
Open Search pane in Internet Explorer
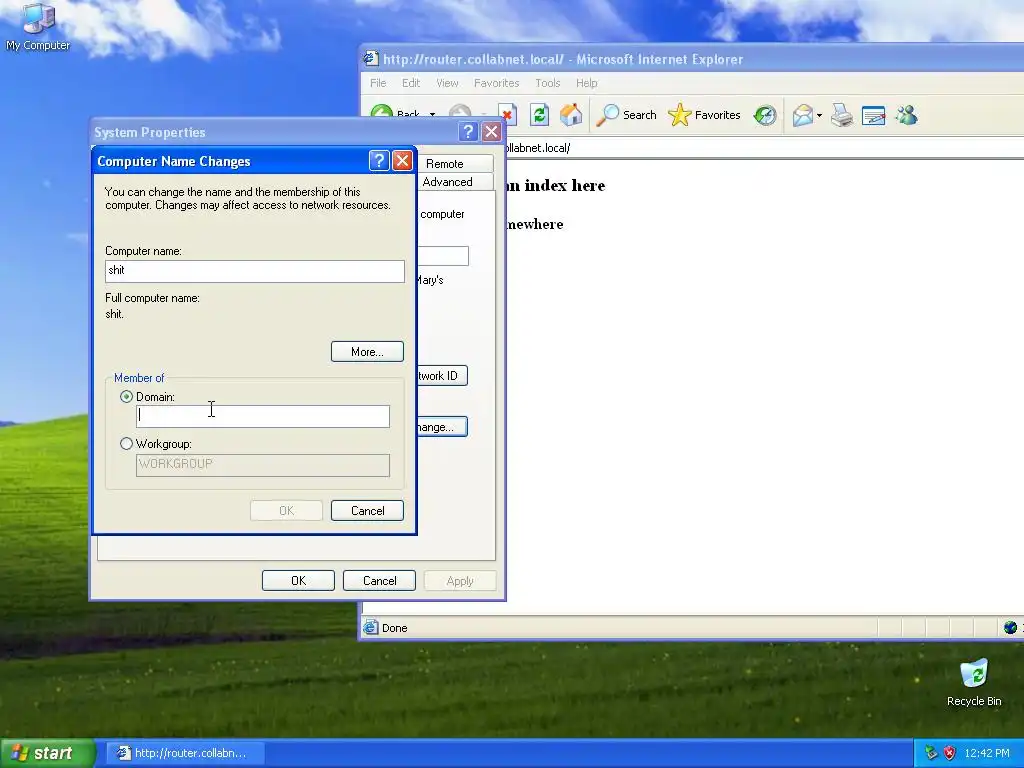pos(626,115)
